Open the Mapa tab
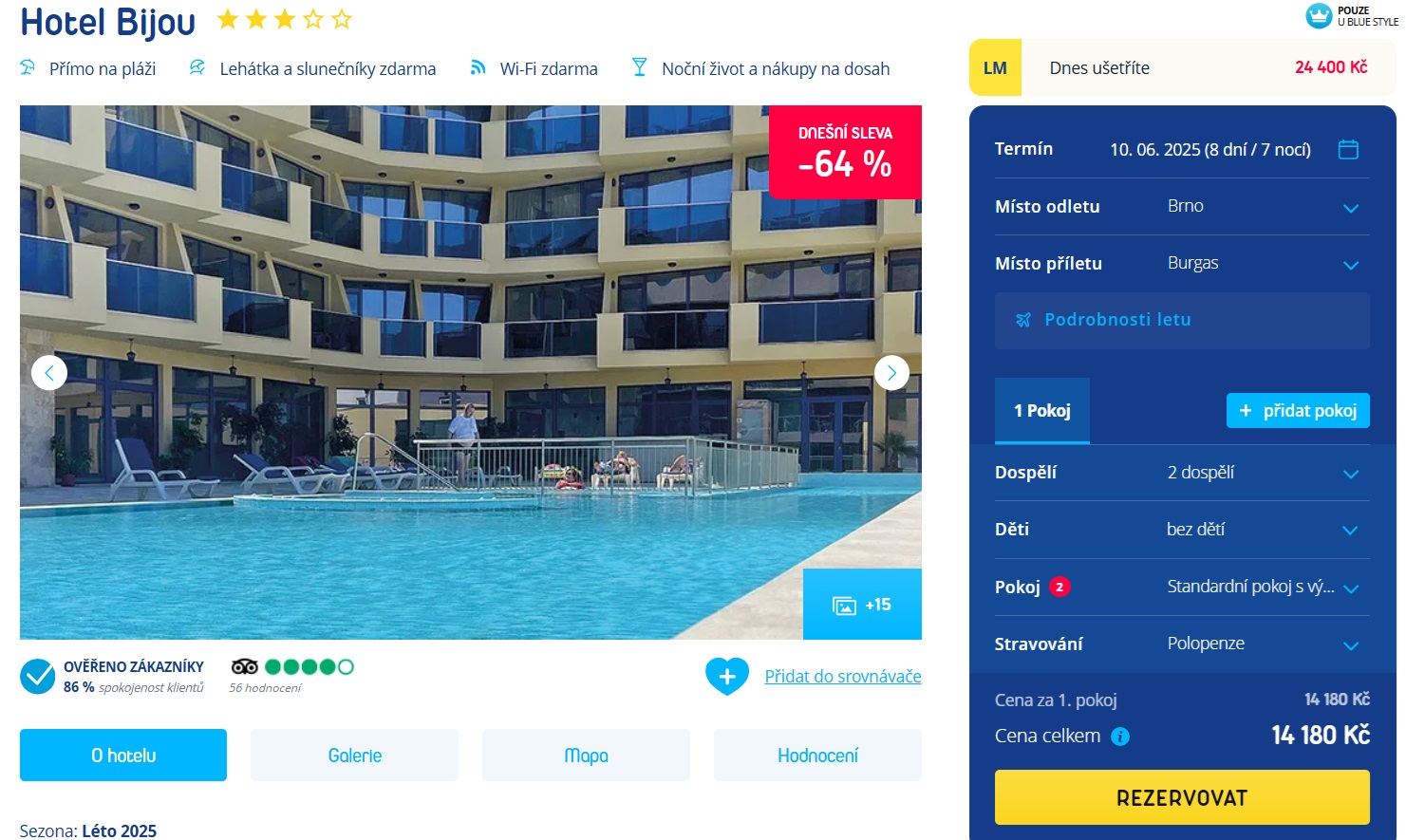1406x840 pixels. [586, 756]
